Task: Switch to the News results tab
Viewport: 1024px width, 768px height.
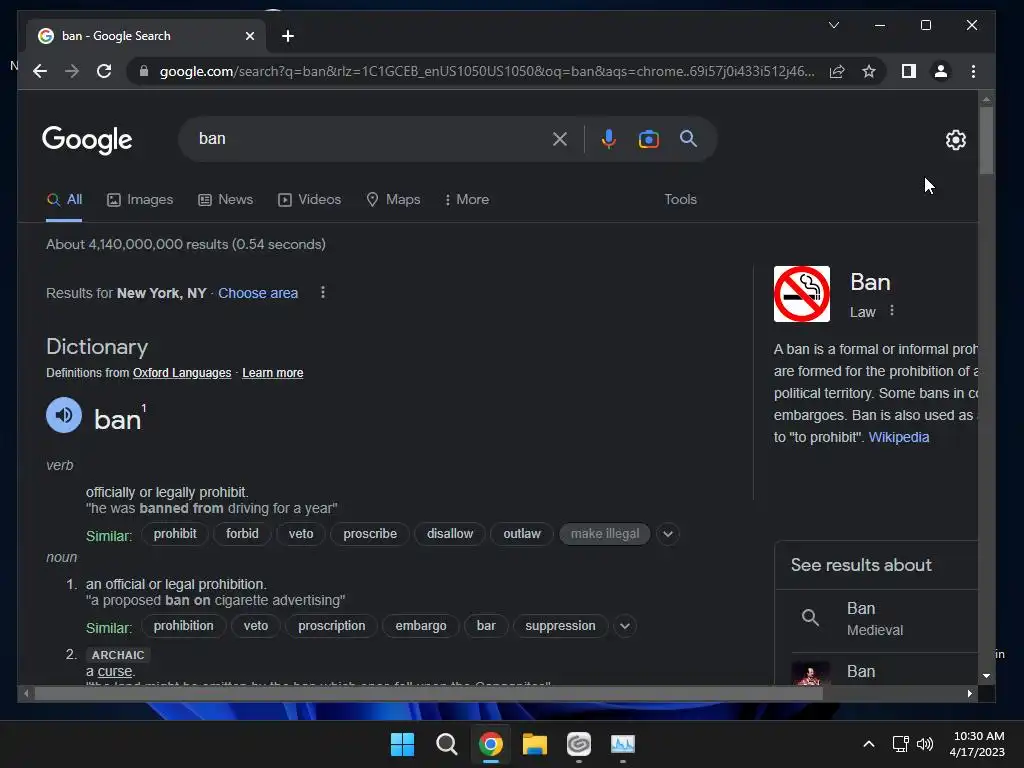Action: pyautogui.click(x=225, y=200)
